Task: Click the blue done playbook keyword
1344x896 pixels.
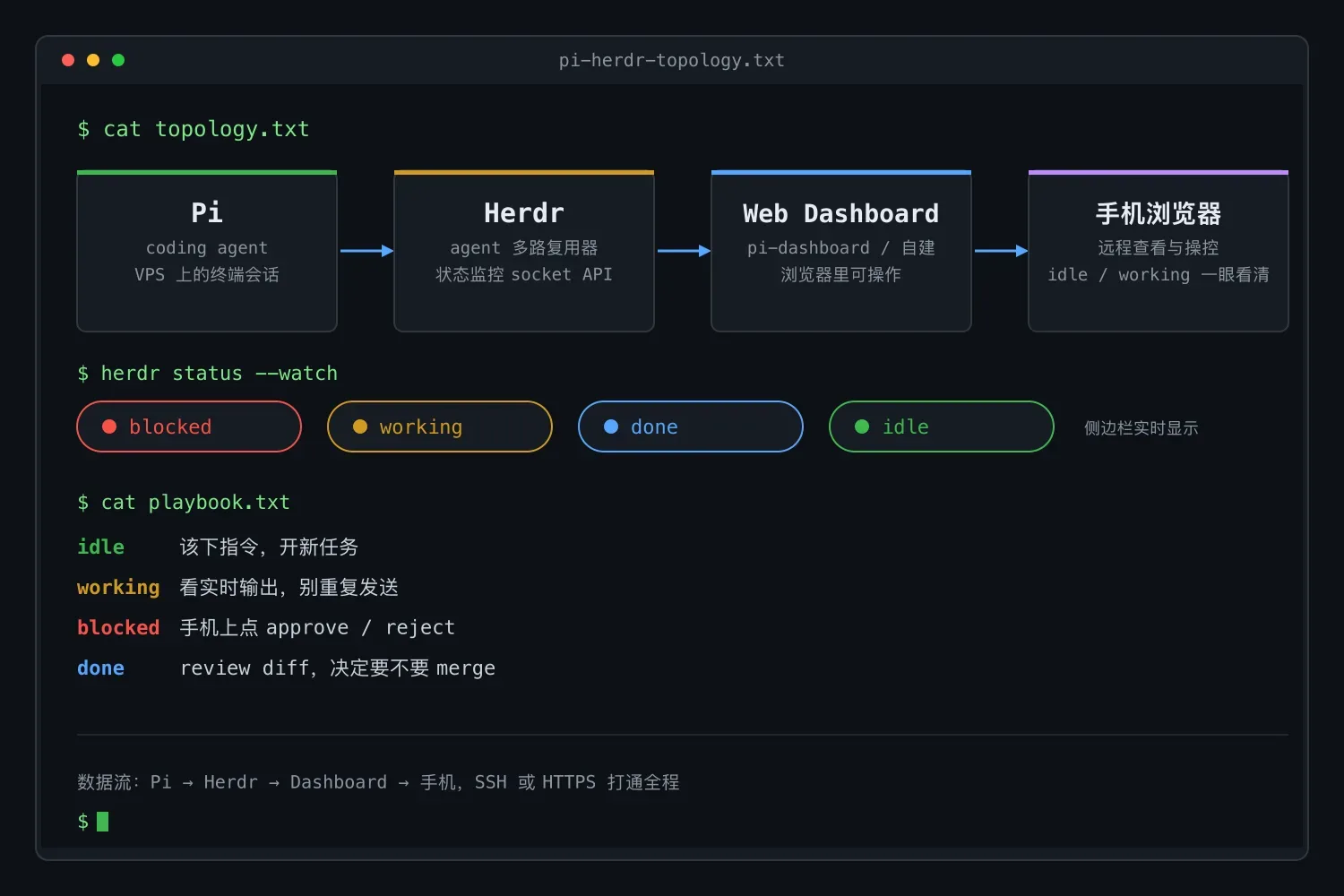Action: coord(100,668)
